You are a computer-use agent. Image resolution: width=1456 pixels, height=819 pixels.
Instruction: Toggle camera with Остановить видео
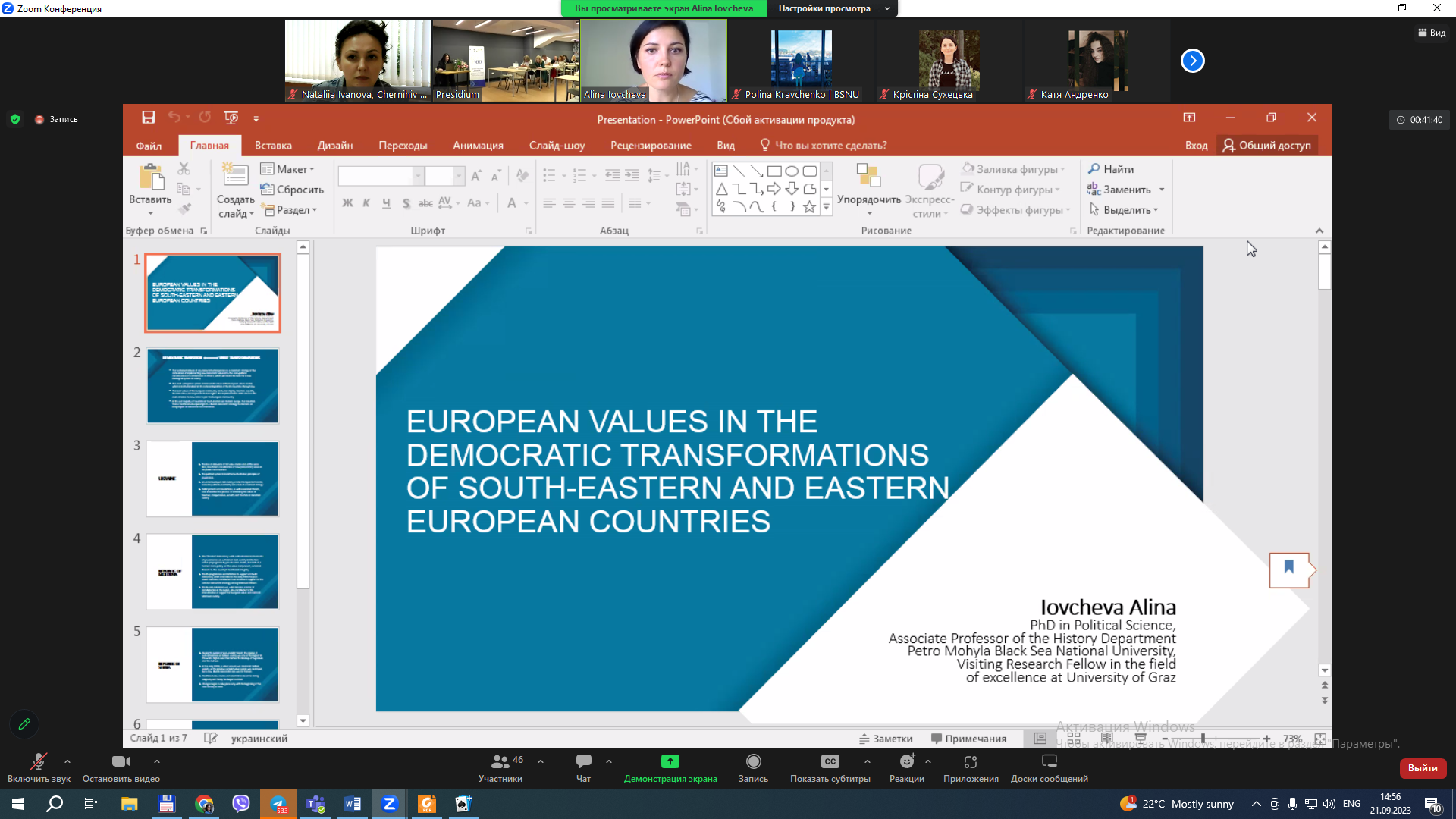pyautogui.click(x=121, y=761)
